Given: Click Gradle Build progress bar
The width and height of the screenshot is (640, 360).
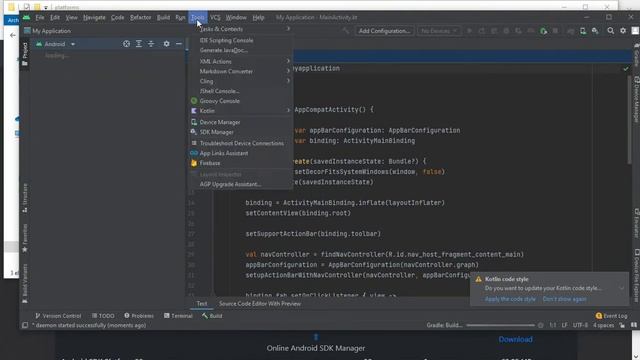Looking at the screenshot, I should pyautogui.click(x=500, y=325).
